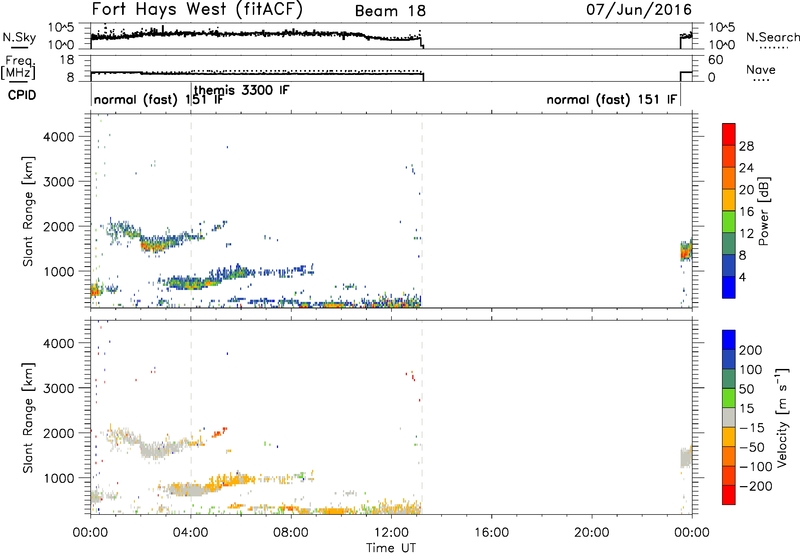Select the 'N.Sky' legend label
The height and width of the screenshot is (554, 800).
19,37
